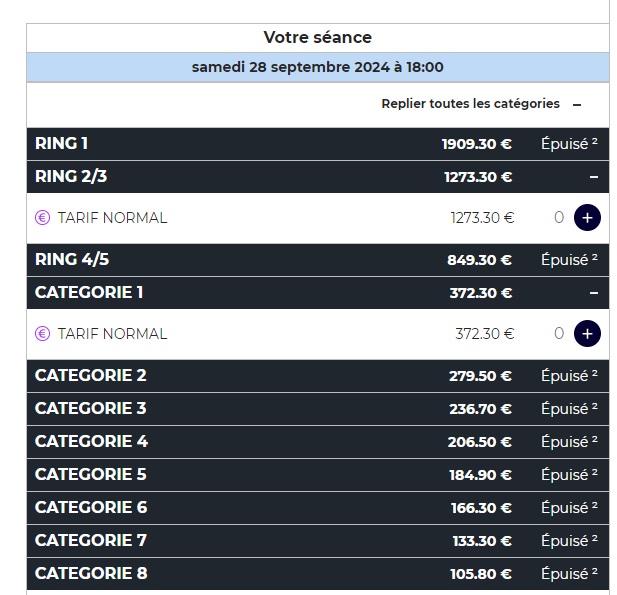Collapse the RING 2/3 section
Image resolution: width=617 pixels, height=595 pixels.
click(593, 177)
